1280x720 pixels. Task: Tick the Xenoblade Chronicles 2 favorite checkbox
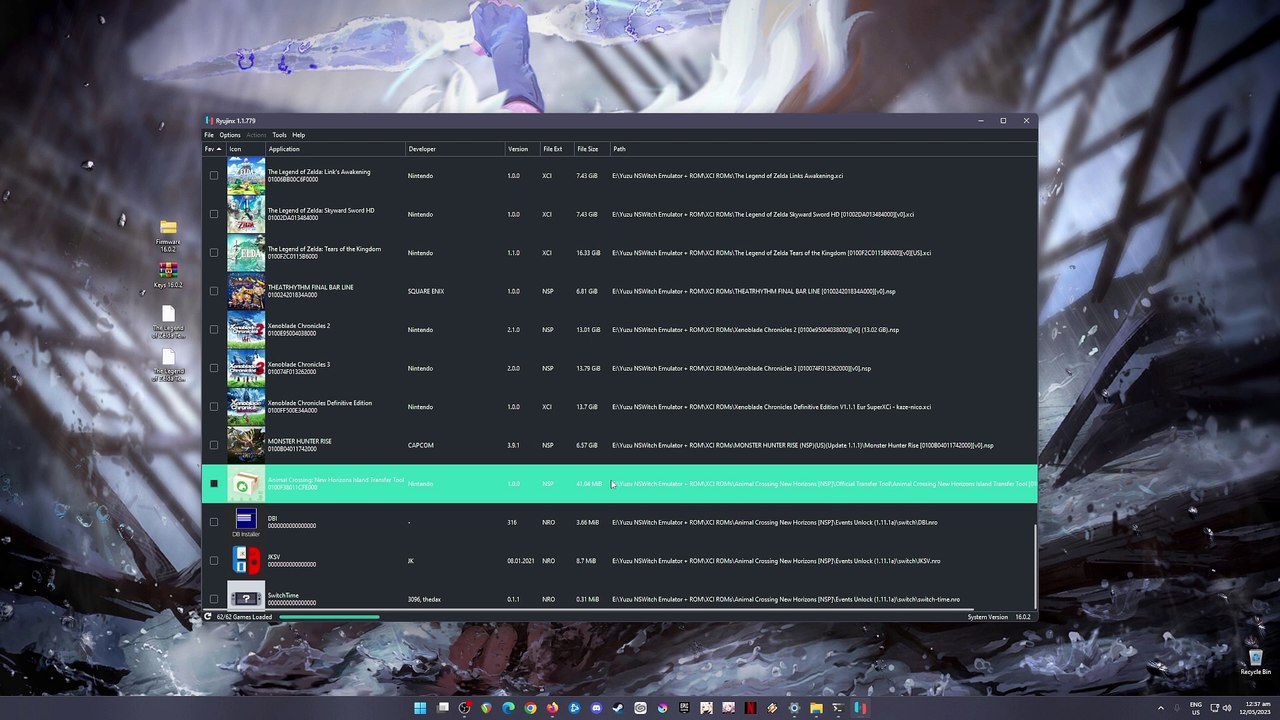coord(213,330)
